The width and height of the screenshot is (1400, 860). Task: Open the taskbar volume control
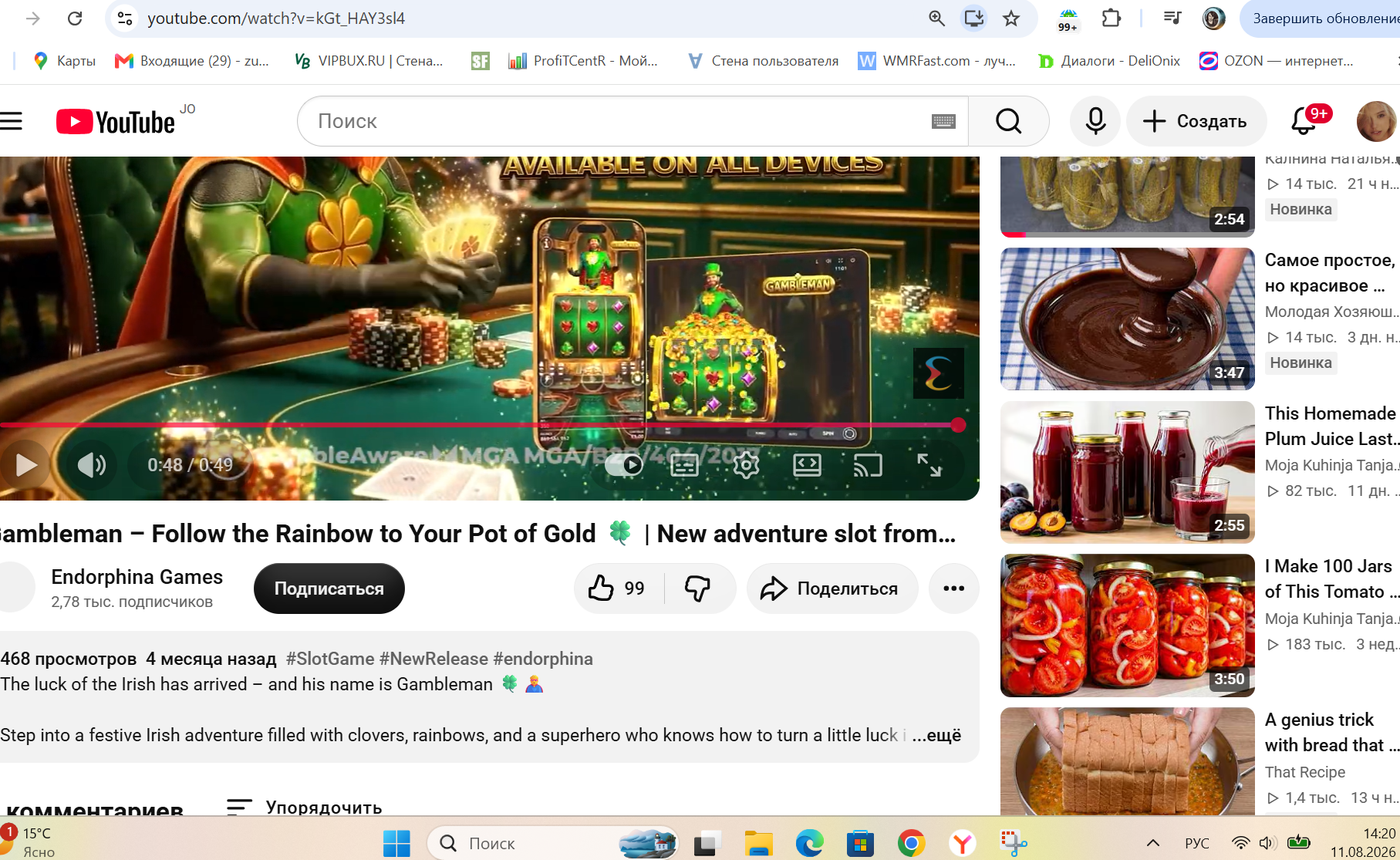pos(1267,843)
